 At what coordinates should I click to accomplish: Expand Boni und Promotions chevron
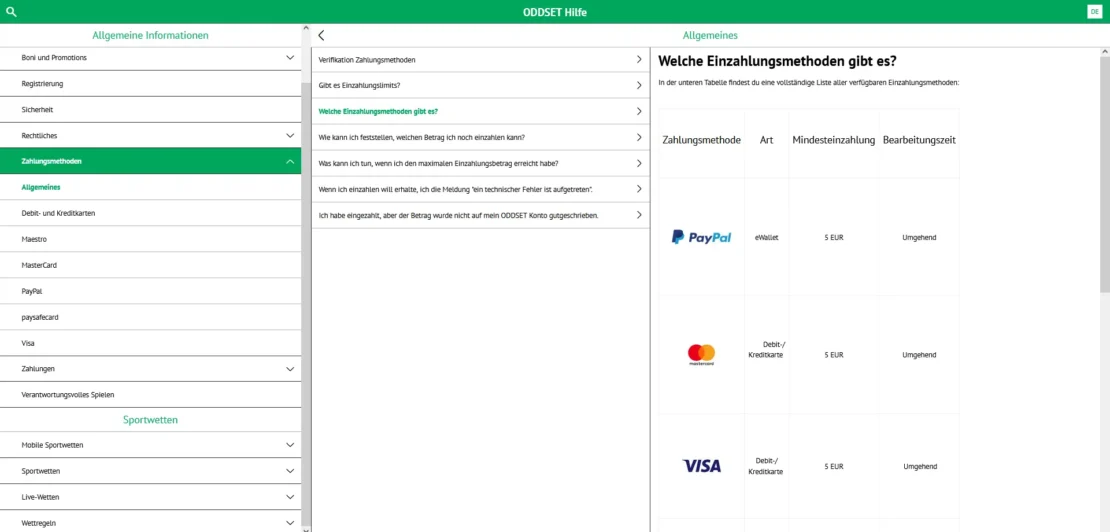click(290, 57)
